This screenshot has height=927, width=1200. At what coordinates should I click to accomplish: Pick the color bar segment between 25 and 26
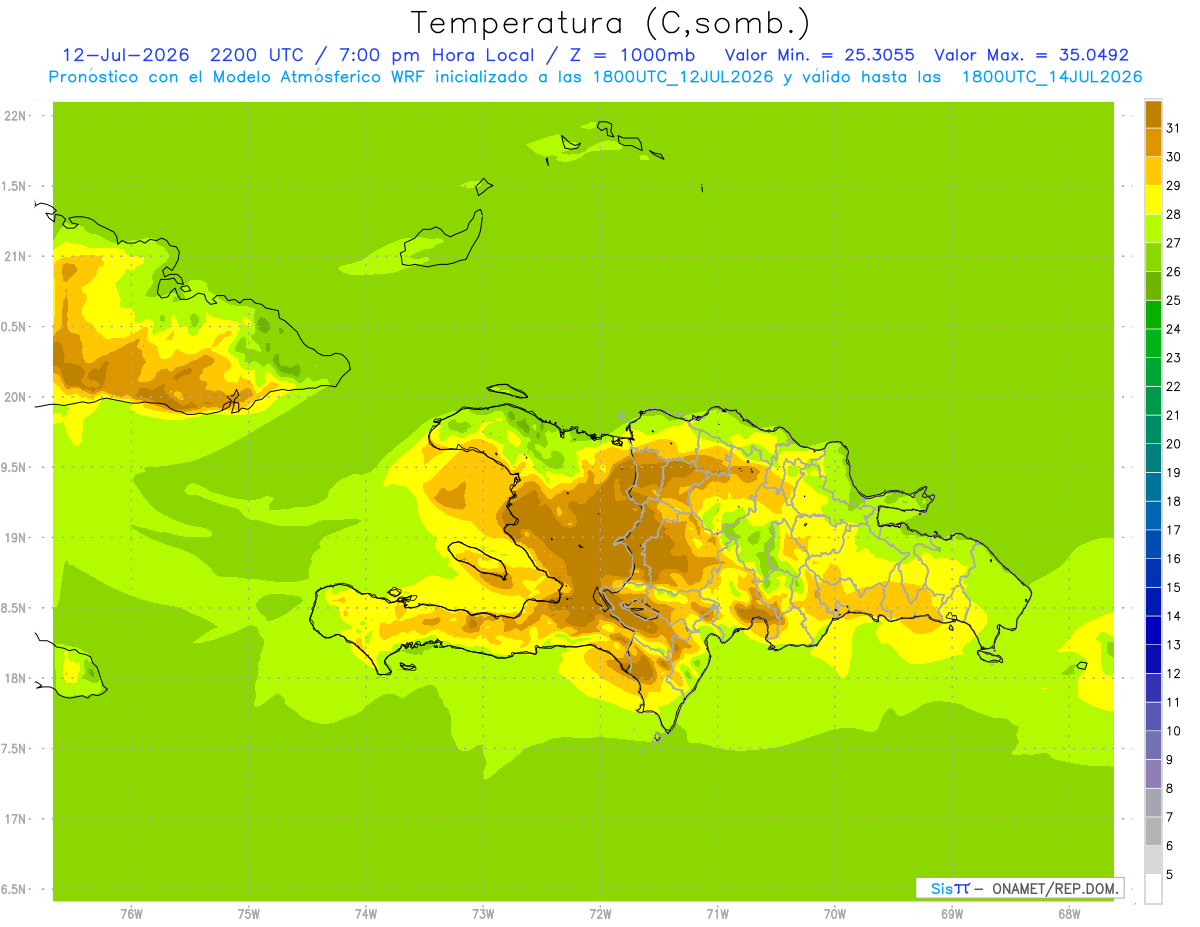click(x=1153, y=285)
